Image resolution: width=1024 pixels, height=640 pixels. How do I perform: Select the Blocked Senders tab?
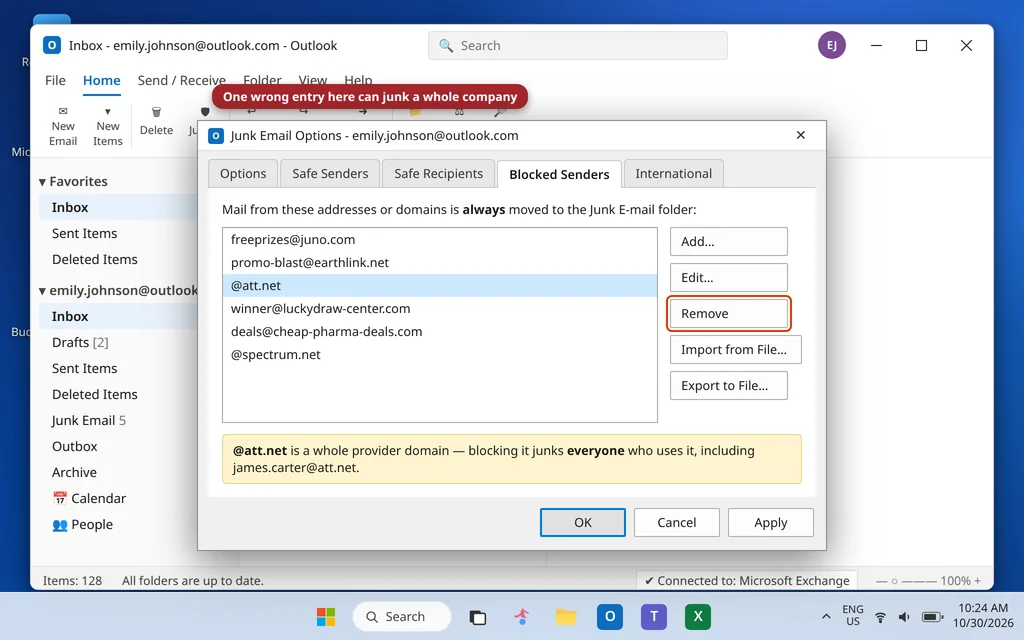click(559, 174)
